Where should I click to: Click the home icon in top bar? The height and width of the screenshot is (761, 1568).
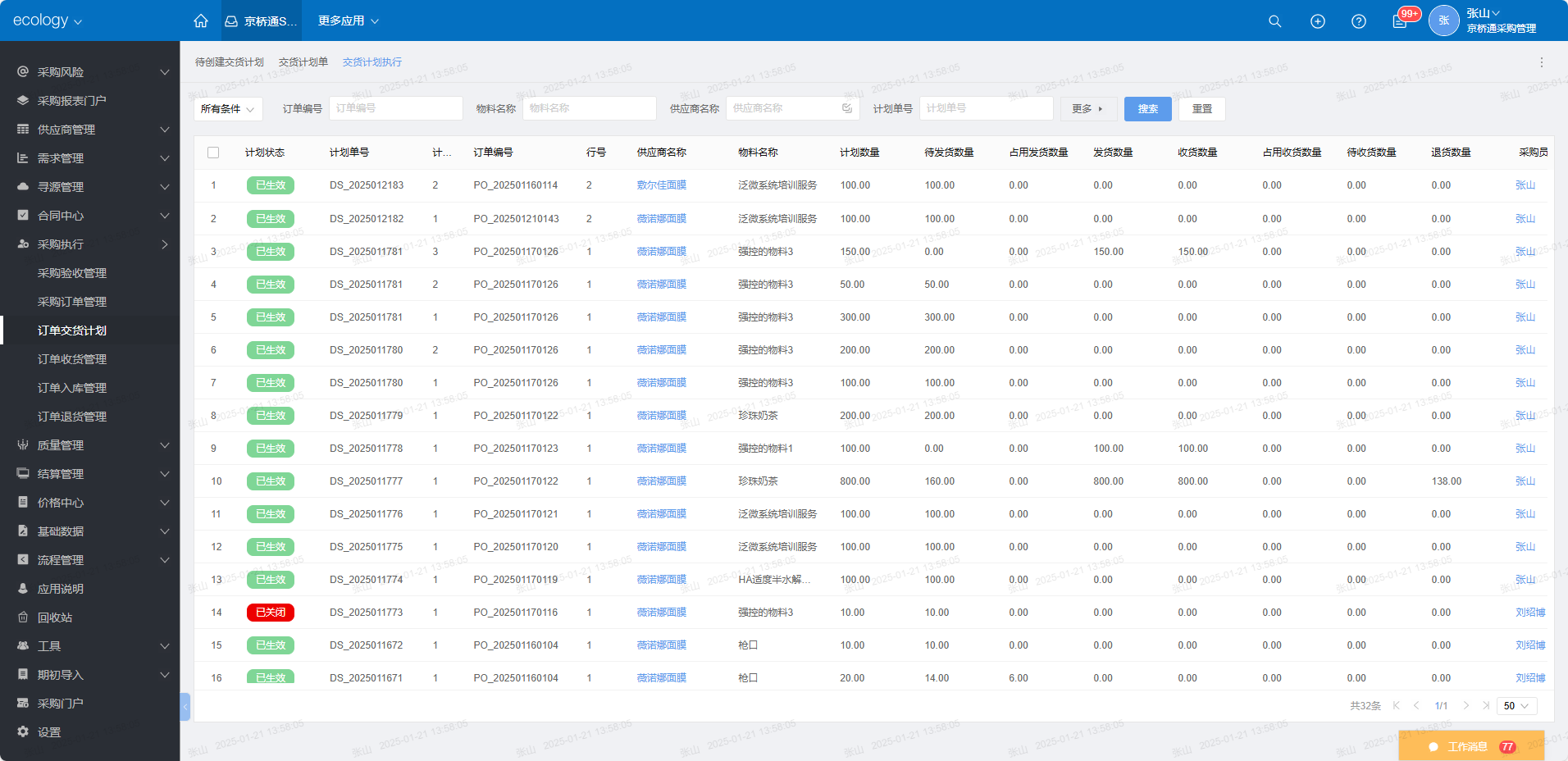201,21
